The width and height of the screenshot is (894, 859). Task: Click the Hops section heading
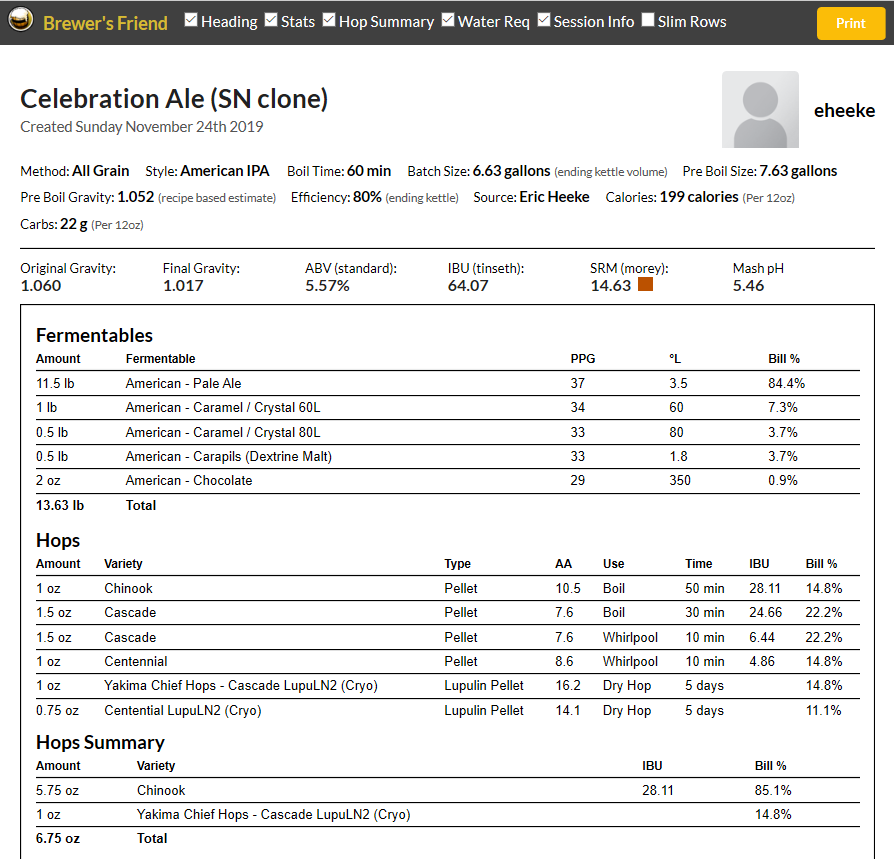click(58, 540)
